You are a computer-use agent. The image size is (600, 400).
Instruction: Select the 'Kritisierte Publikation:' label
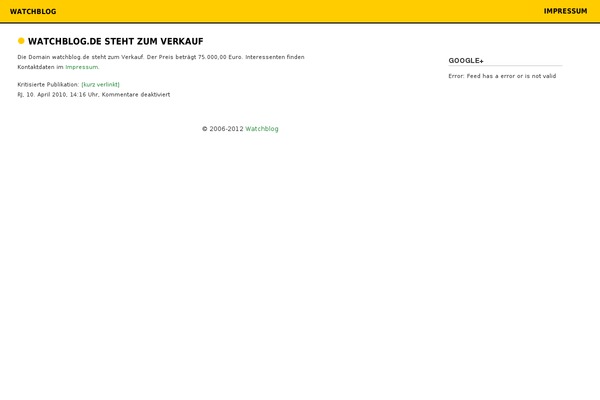(x=48, y=85)
